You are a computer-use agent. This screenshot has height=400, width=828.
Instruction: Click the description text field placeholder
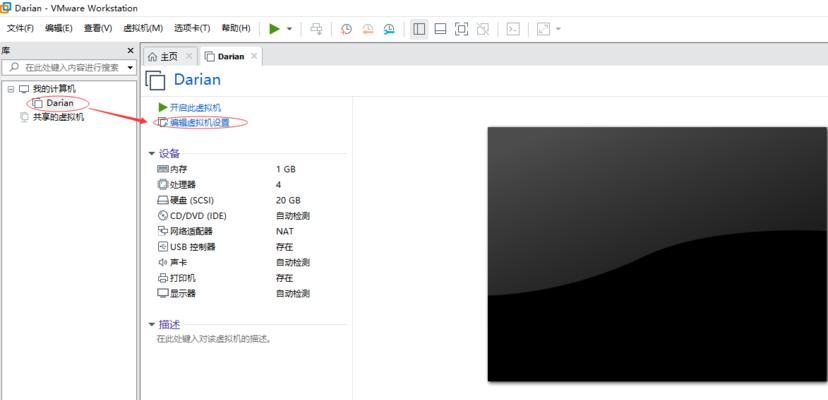click(x=214, y=339)
